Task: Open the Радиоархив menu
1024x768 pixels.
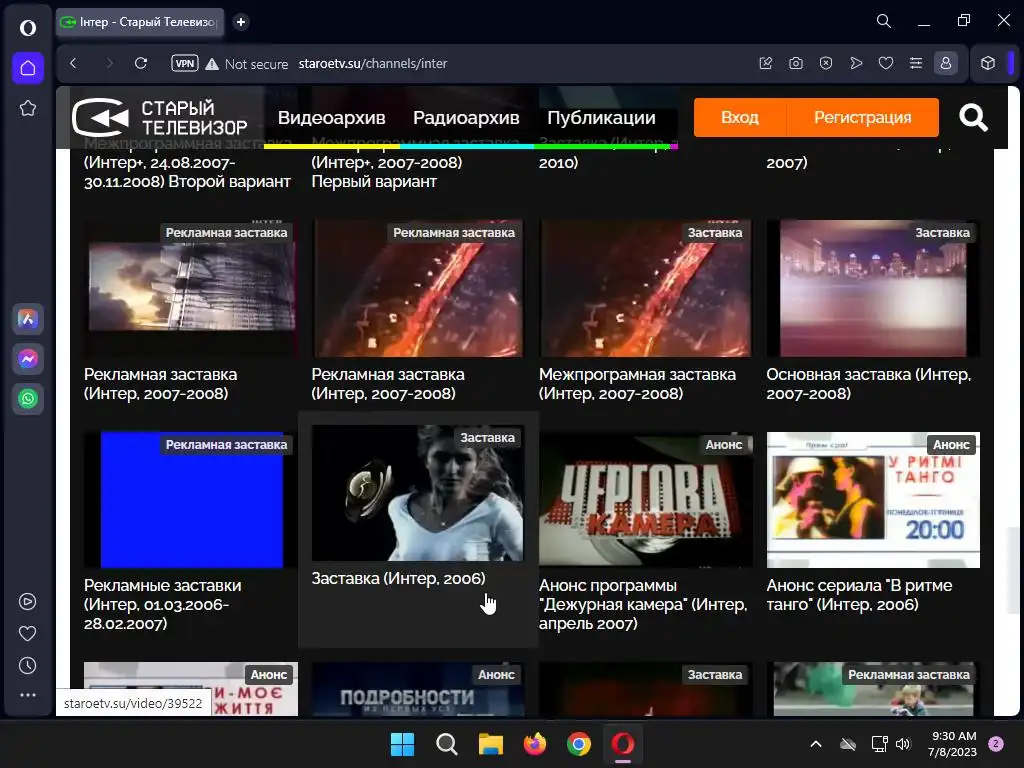Action: pyautogui.click(x=466, y=118)
